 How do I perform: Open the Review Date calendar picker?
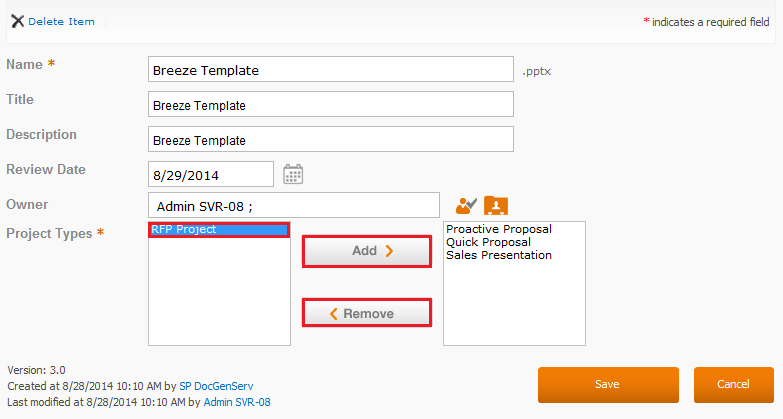[x=293, y=174]
